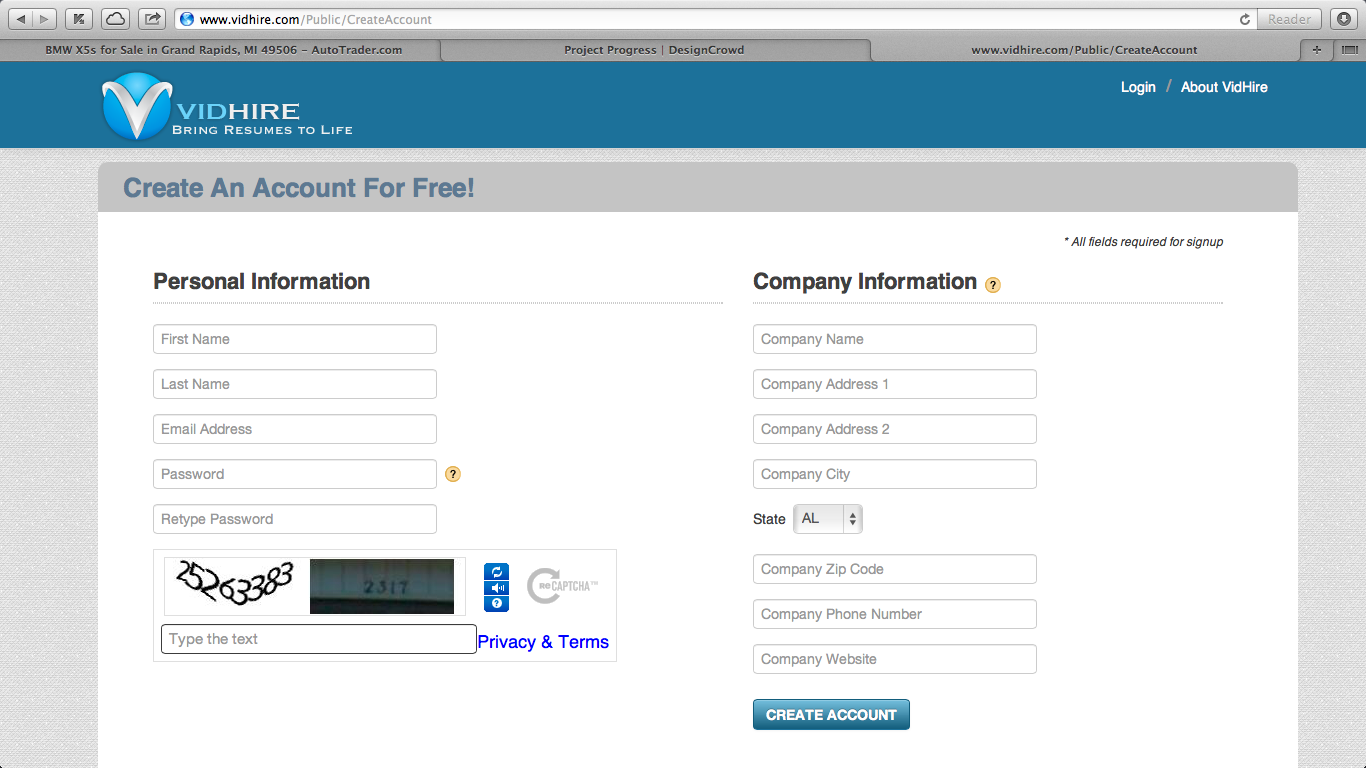Open a new tab with the plus button

(x=1316, y=50)
